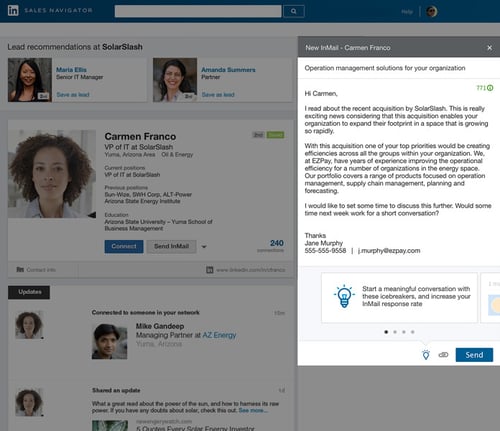
Task: Open the user avatar in top bar
Action: tap(432, 11)
